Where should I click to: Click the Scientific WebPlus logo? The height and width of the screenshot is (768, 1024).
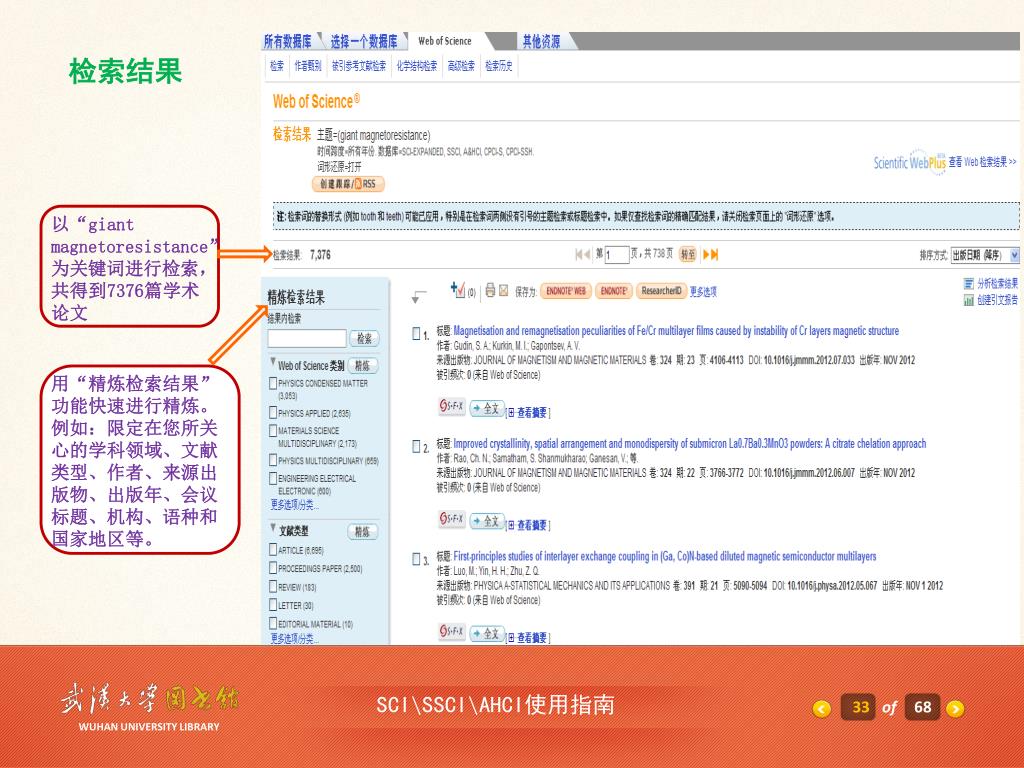[x=910, y=161]
